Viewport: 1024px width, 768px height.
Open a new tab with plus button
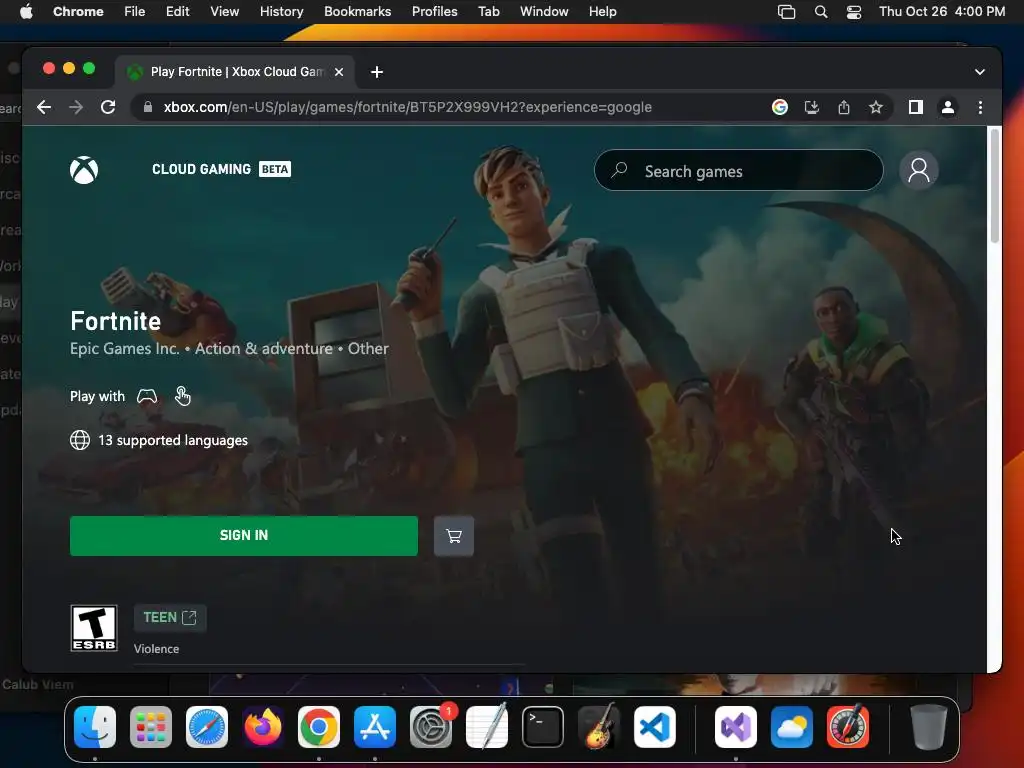click(377, 72)
